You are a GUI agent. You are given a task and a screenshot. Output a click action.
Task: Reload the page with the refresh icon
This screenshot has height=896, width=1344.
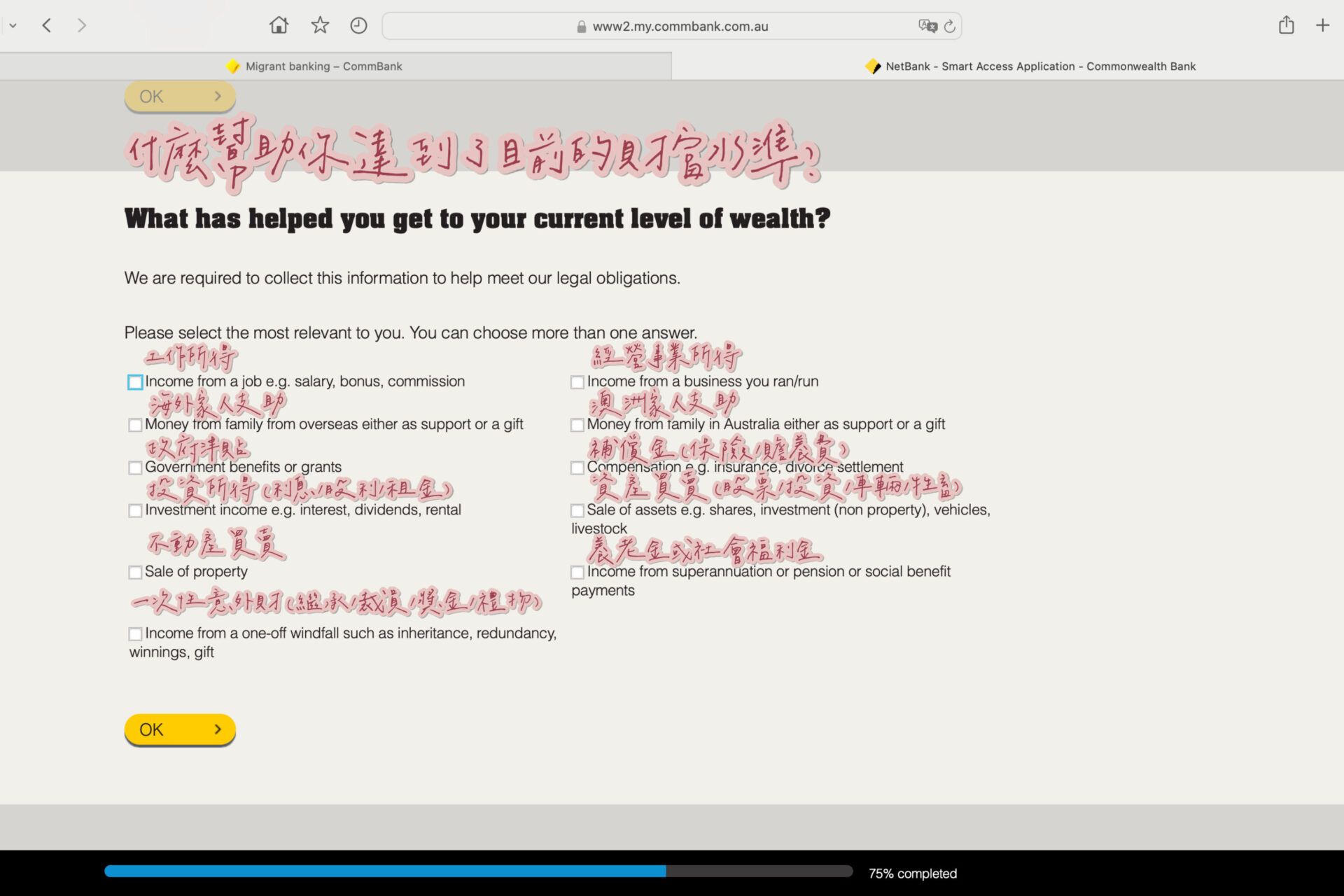coord(950,26)
